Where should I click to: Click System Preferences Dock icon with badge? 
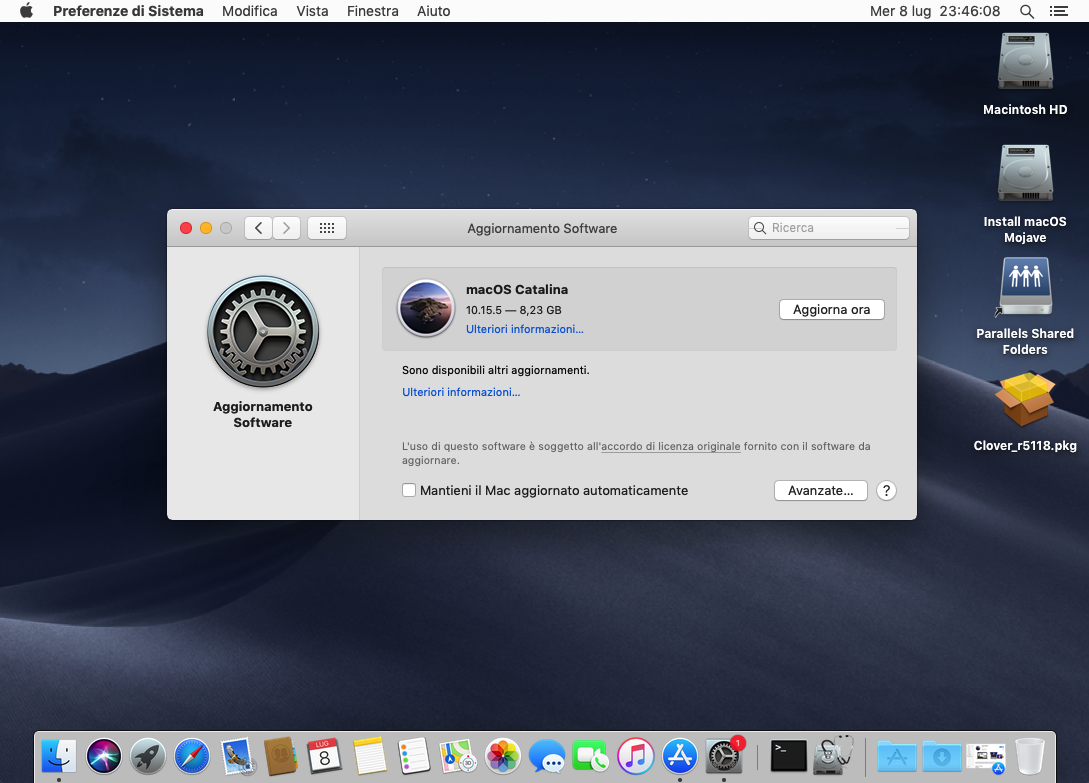tap(724, 757)
